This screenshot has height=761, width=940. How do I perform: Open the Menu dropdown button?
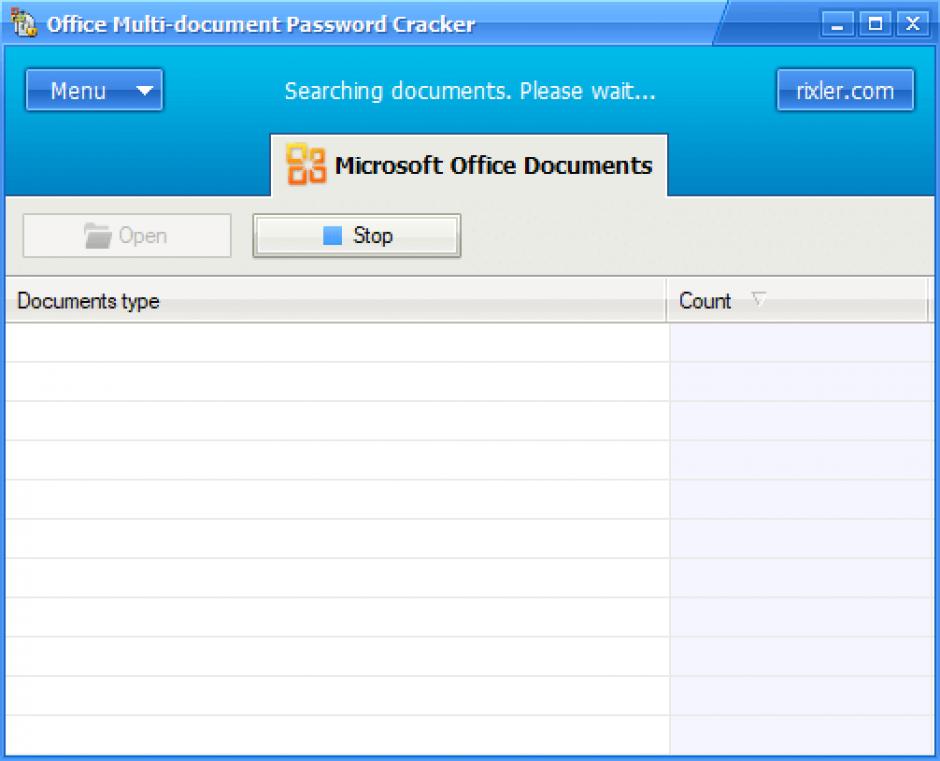94,91
